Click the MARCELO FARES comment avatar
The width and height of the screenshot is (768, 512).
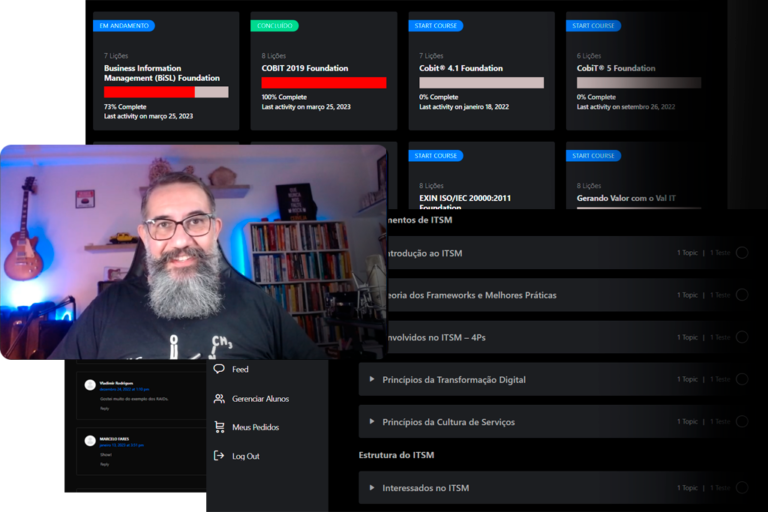coord(90,440)
